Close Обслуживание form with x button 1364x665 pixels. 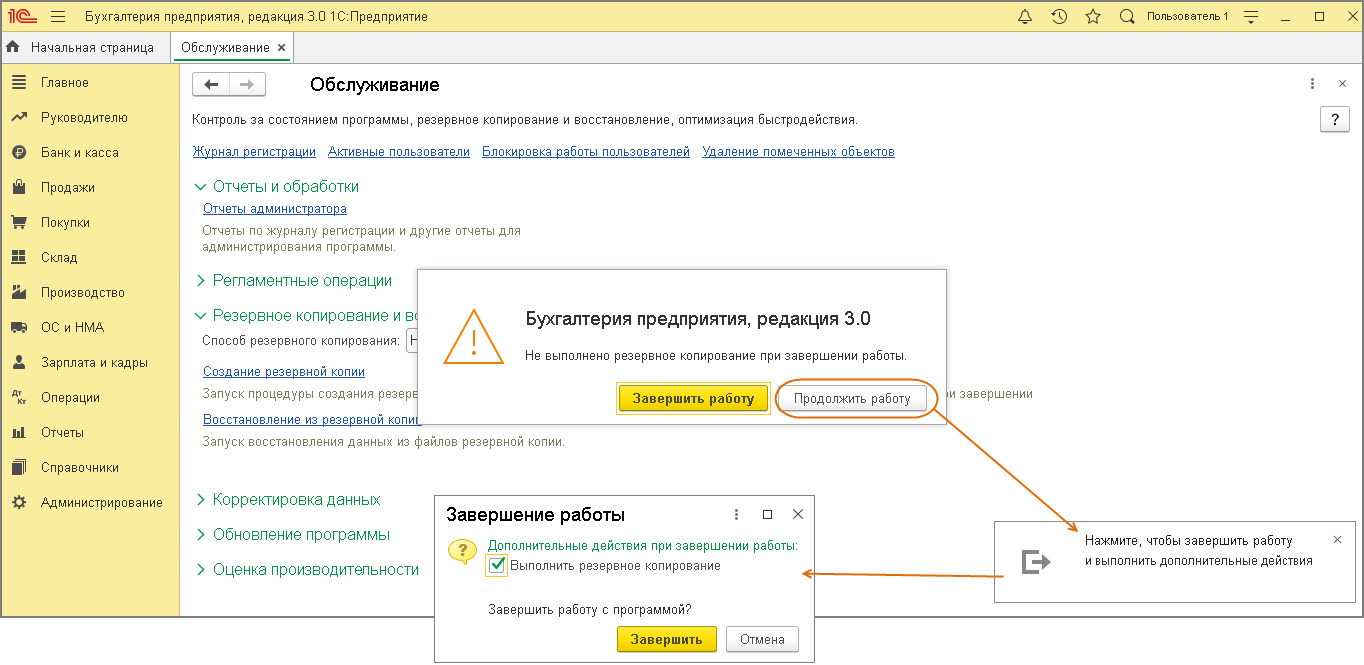click(1342, 85)
